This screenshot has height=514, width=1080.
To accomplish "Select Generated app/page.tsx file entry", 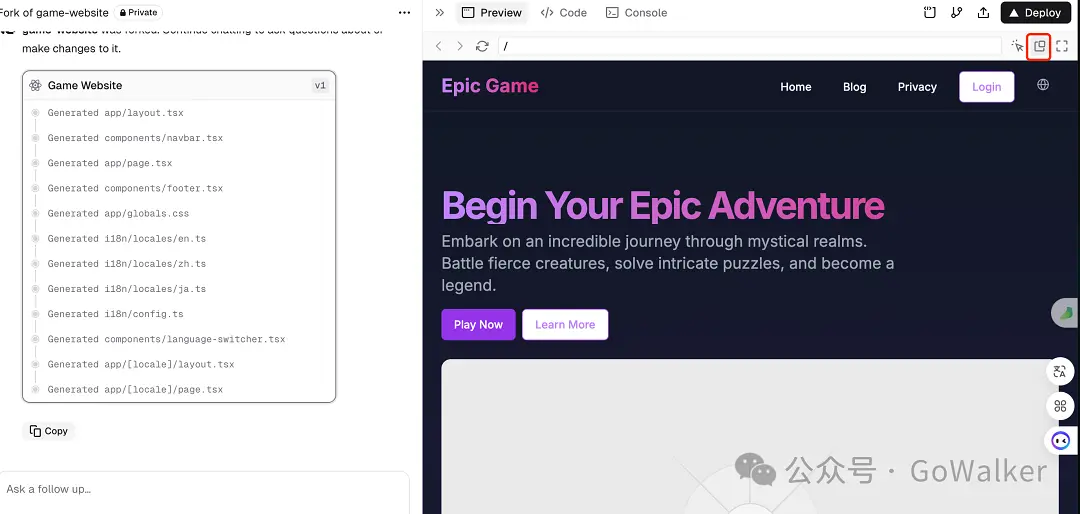I will [x=110, y=163].
